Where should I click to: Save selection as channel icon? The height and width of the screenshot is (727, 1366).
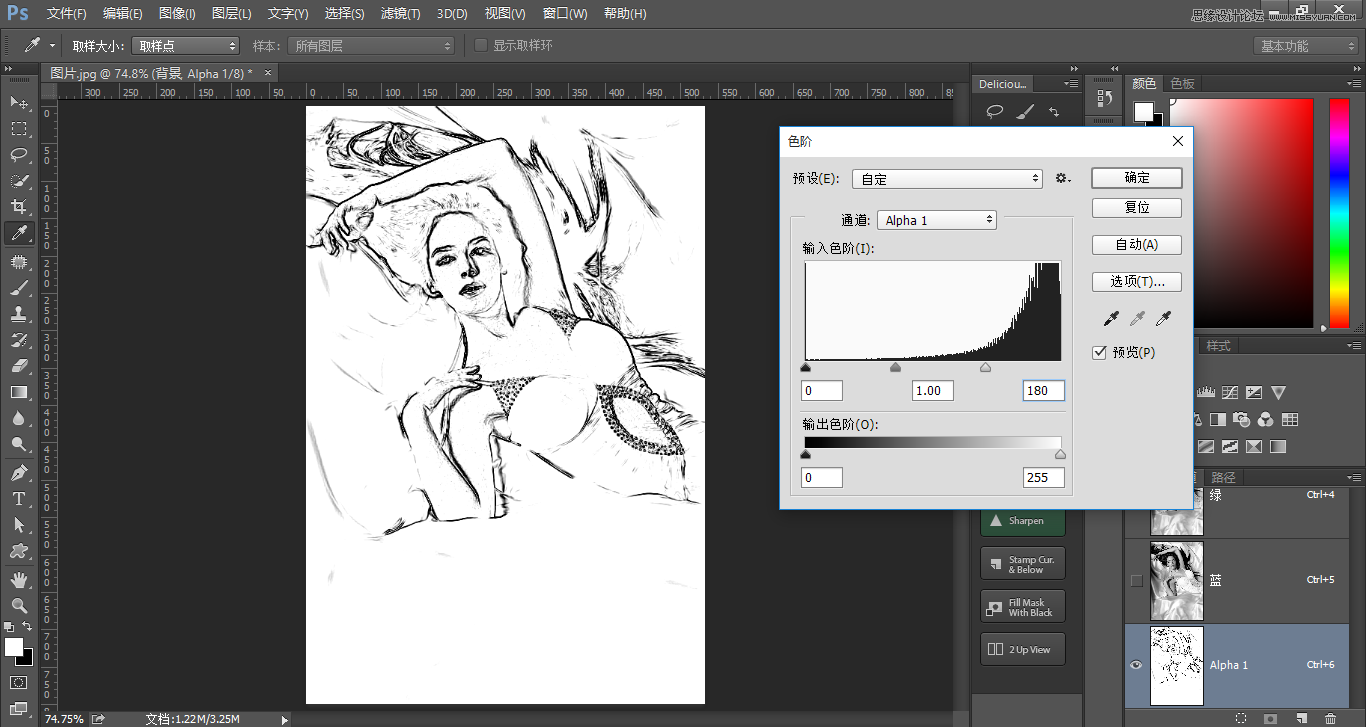pyautogui.click(x=1270, y=718)
